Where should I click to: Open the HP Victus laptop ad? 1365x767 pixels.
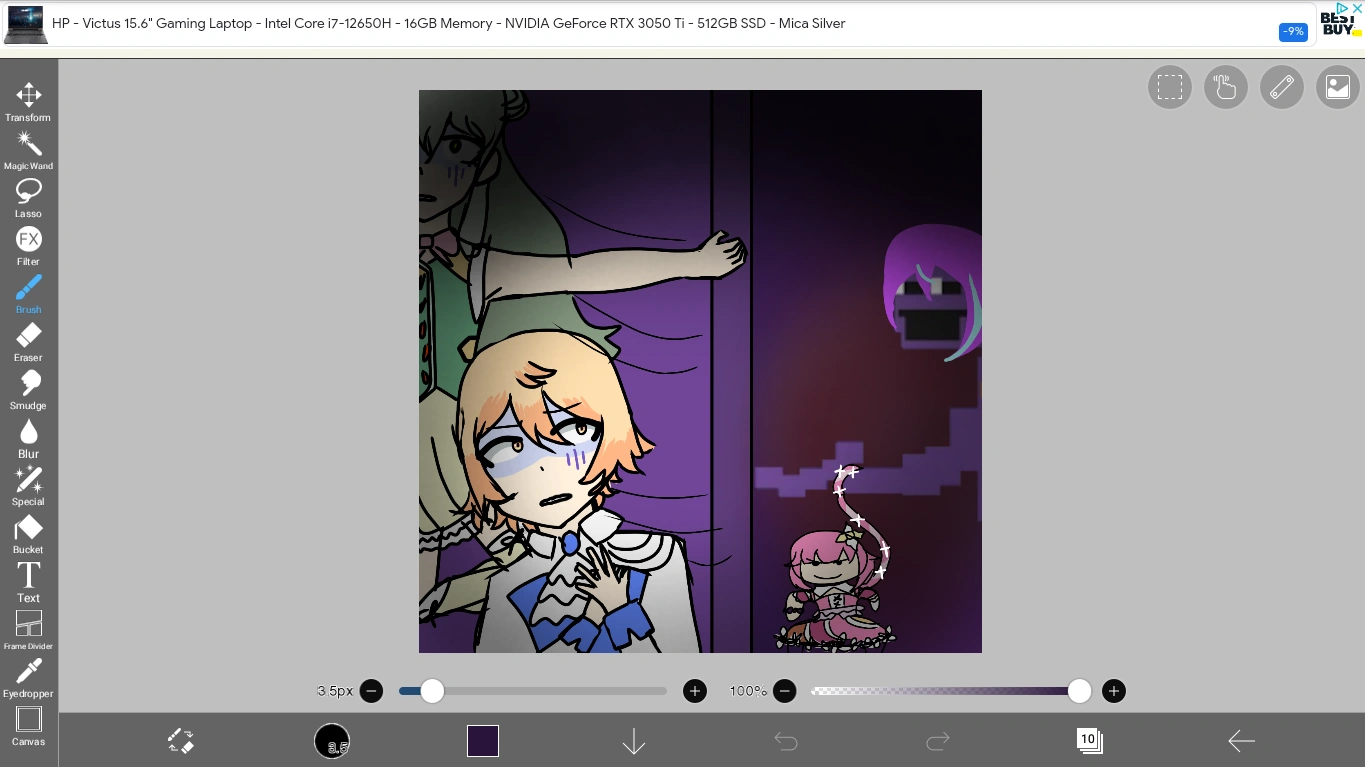pyautogui.click(x=449, y=23)
